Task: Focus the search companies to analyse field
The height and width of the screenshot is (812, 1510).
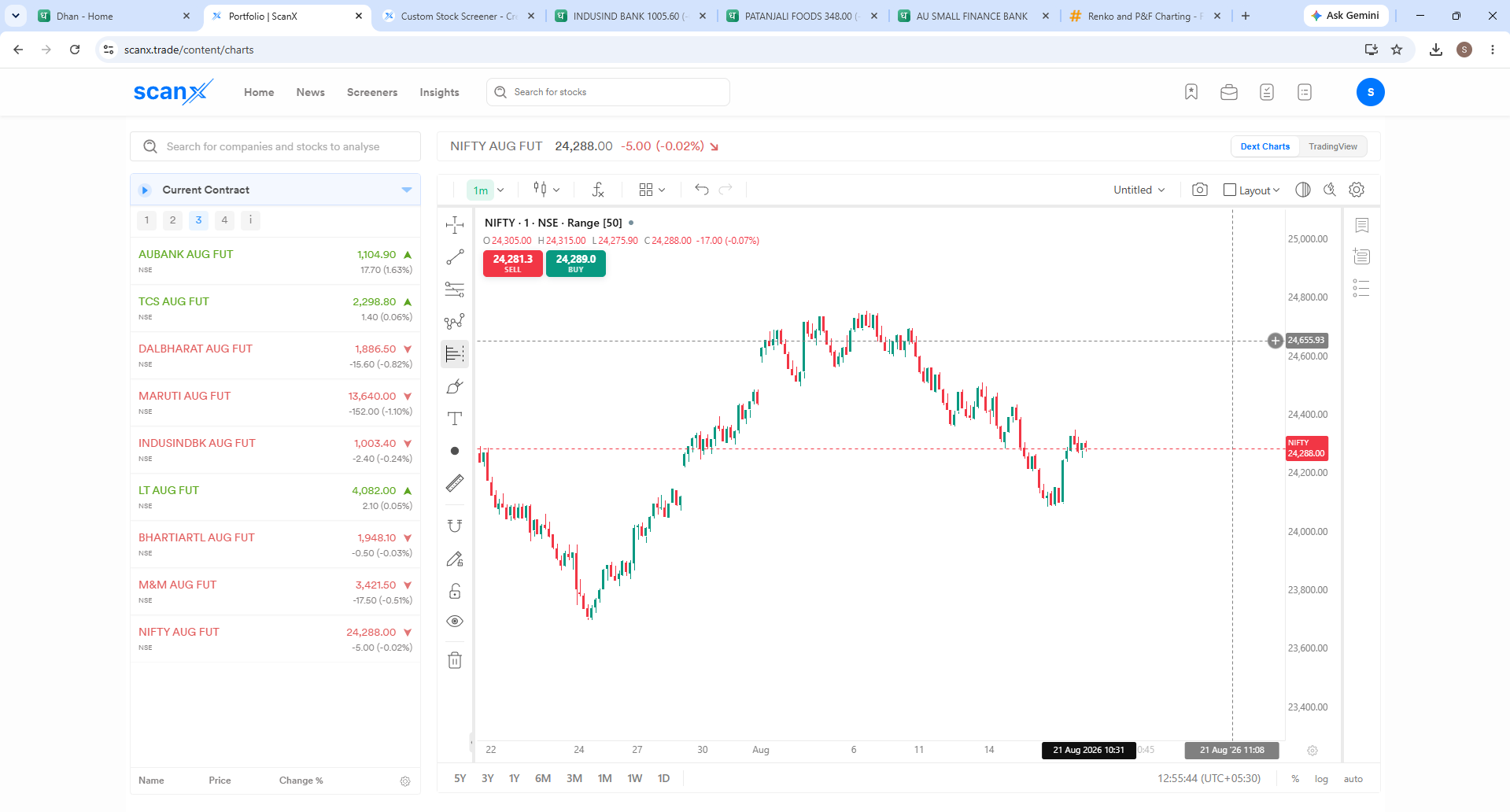Action: (275, 146)
